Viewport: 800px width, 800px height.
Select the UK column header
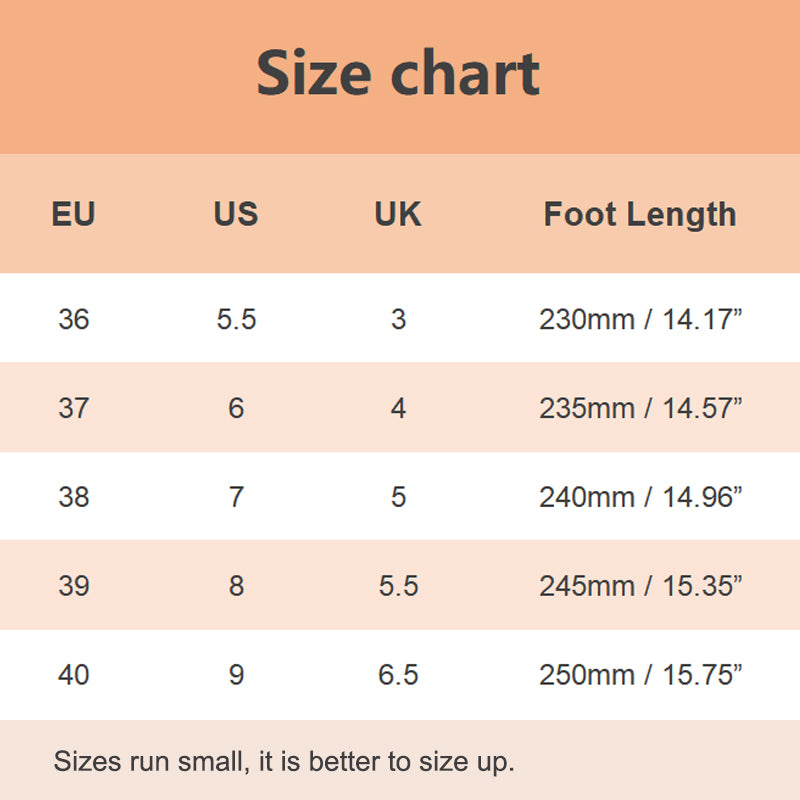398,214
